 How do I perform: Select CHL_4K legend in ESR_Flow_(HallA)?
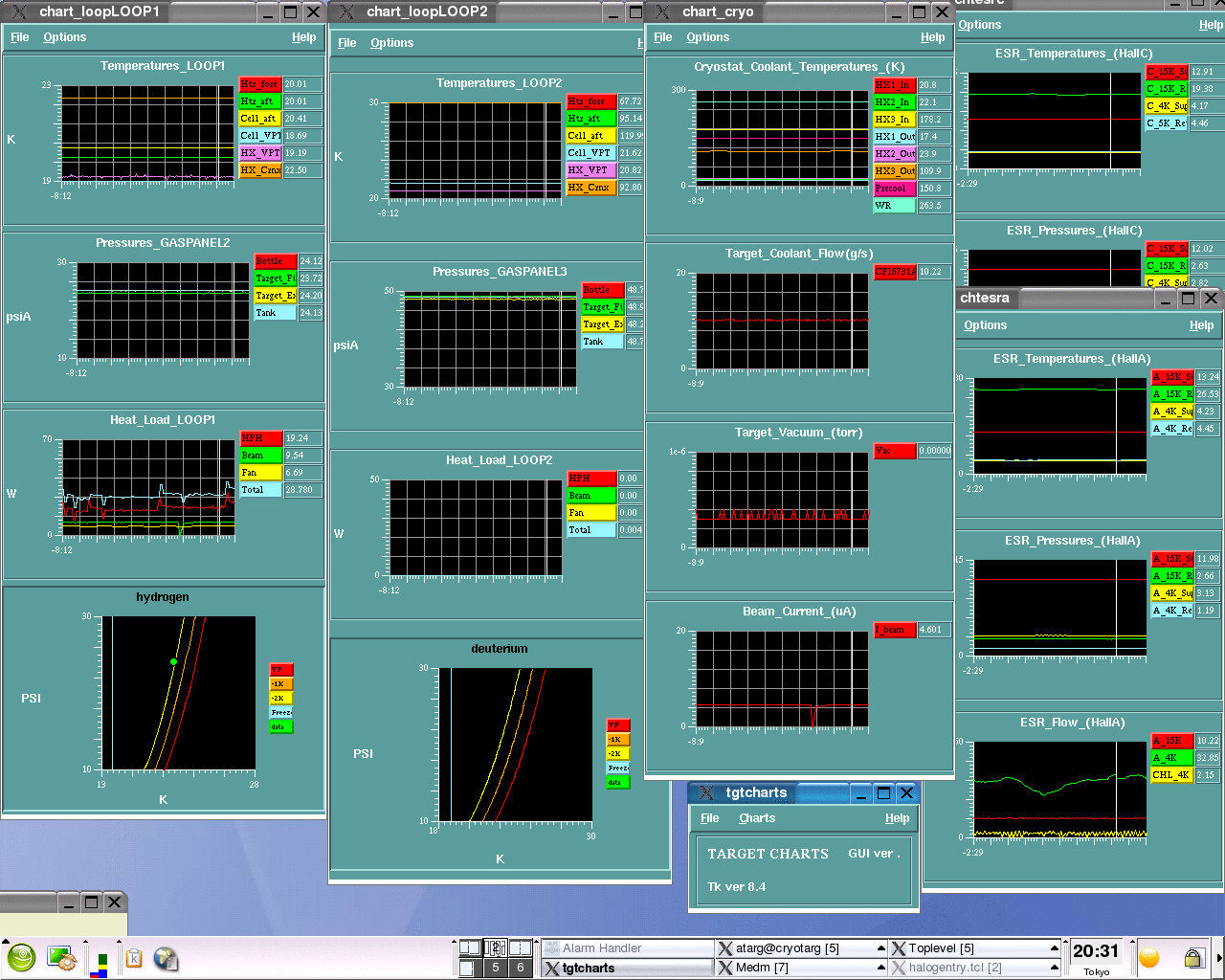1171,775
